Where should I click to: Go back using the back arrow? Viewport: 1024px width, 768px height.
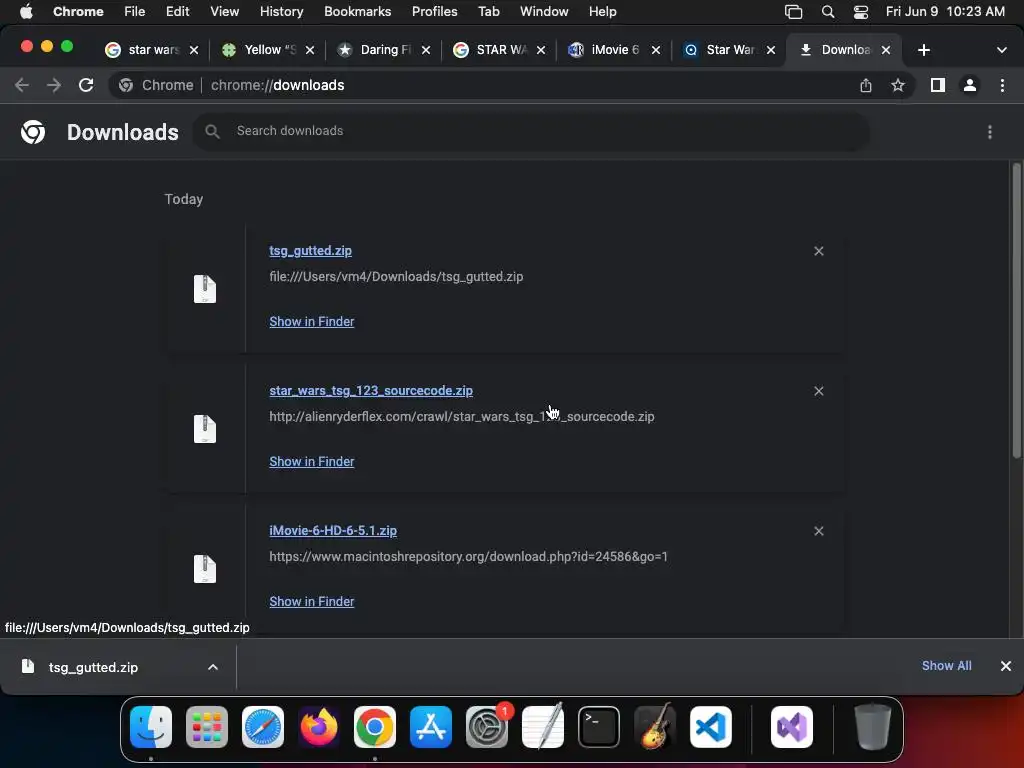pyautogui.click(x=22, y=85)
